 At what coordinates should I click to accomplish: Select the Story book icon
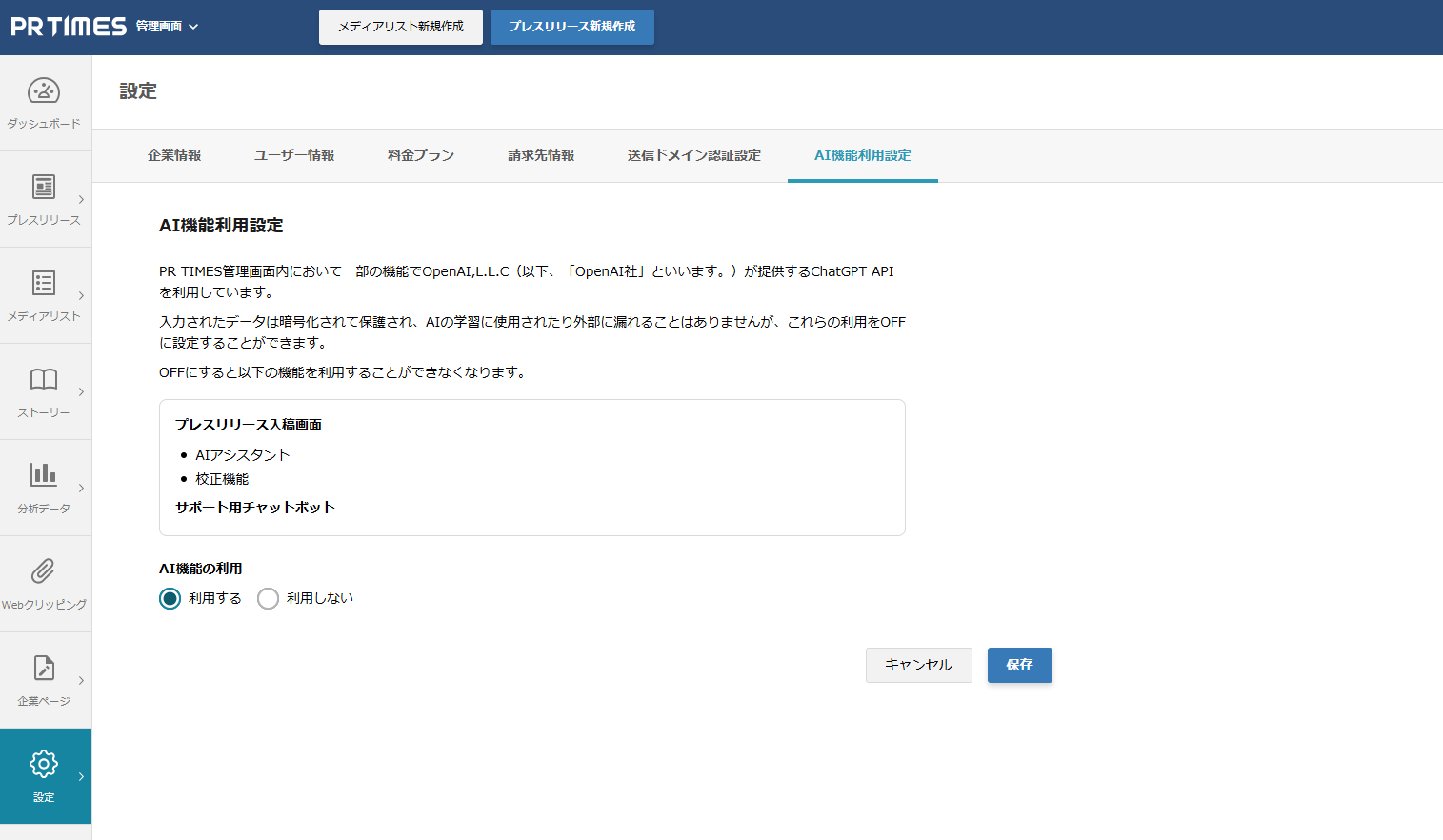[x=44, y=379]
